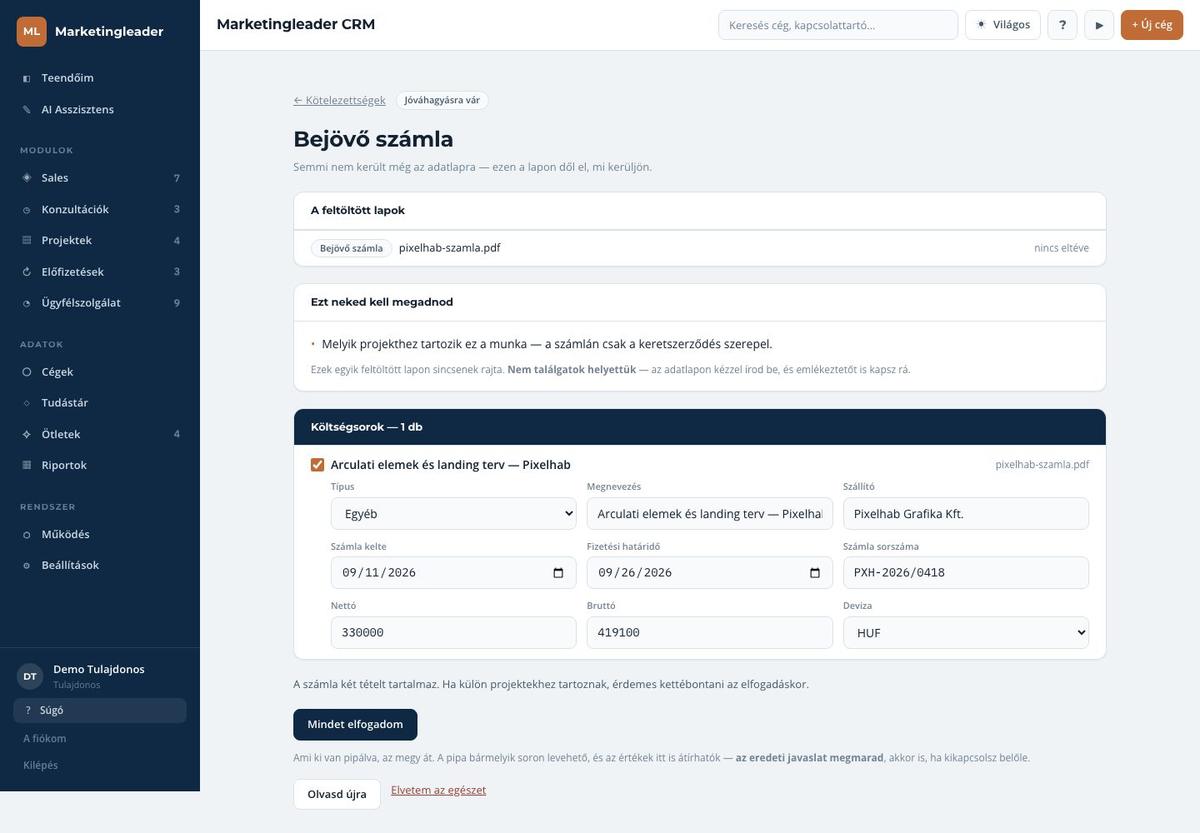Click the question mark help button in top bar
This screenshot has width=1200, height=833.
coord(1062,25)
